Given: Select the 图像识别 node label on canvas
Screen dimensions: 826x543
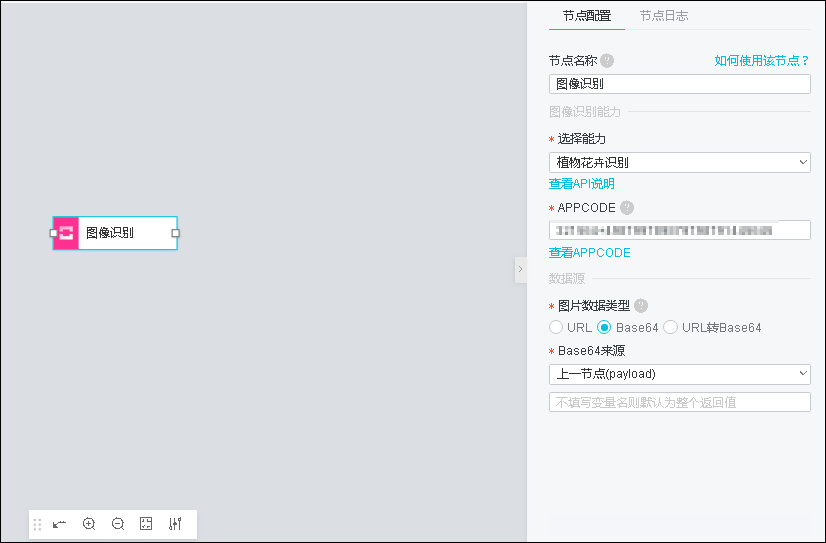Looking at the screenshot, I should click(x=110, y=233).
